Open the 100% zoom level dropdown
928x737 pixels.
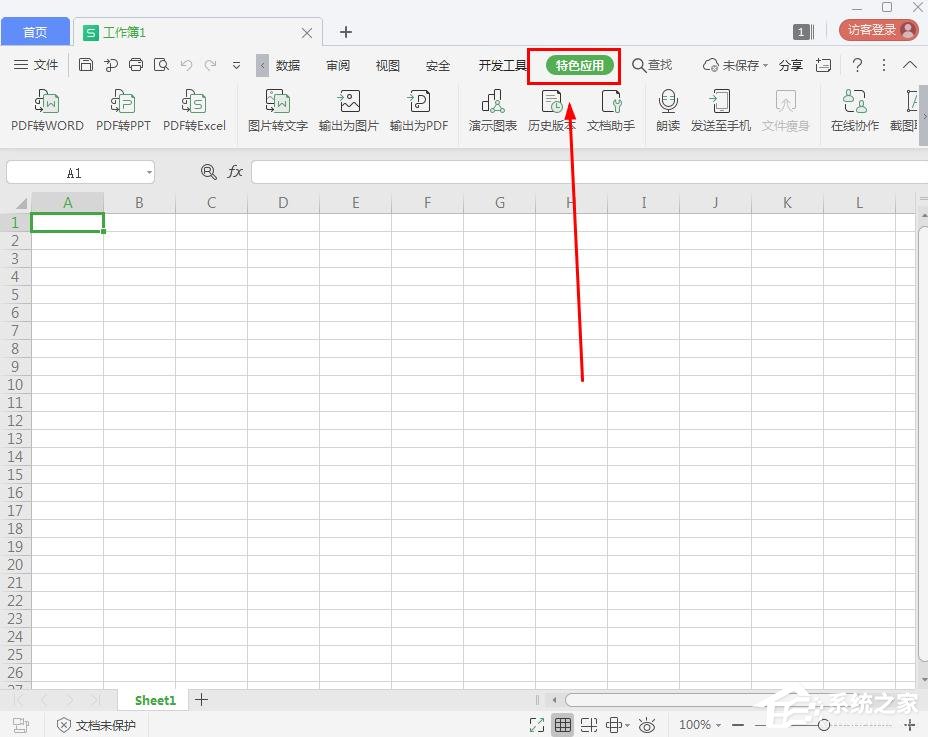point(700,725)
